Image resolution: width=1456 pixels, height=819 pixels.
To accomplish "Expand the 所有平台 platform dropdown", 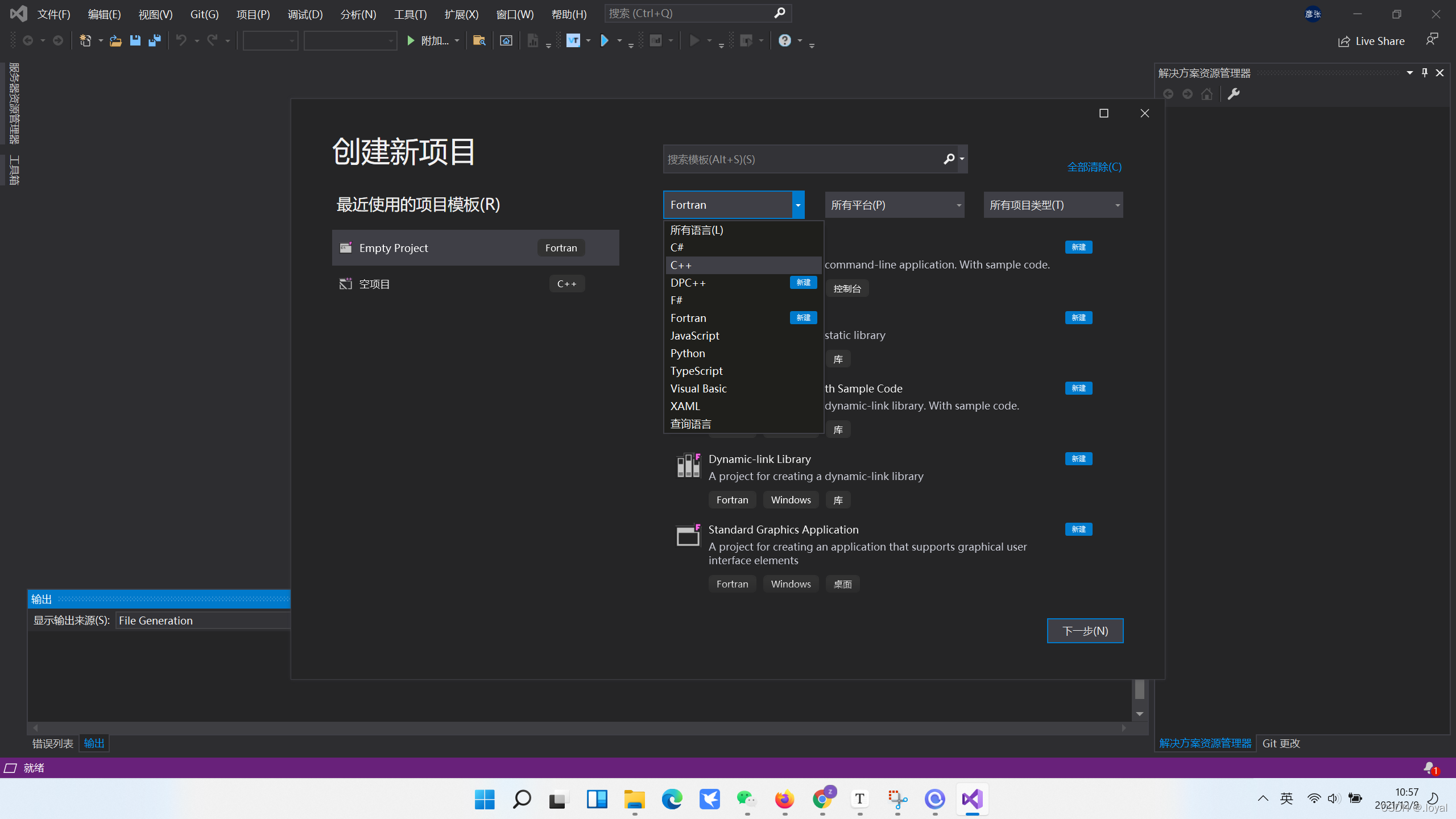I will coord(895,205).
